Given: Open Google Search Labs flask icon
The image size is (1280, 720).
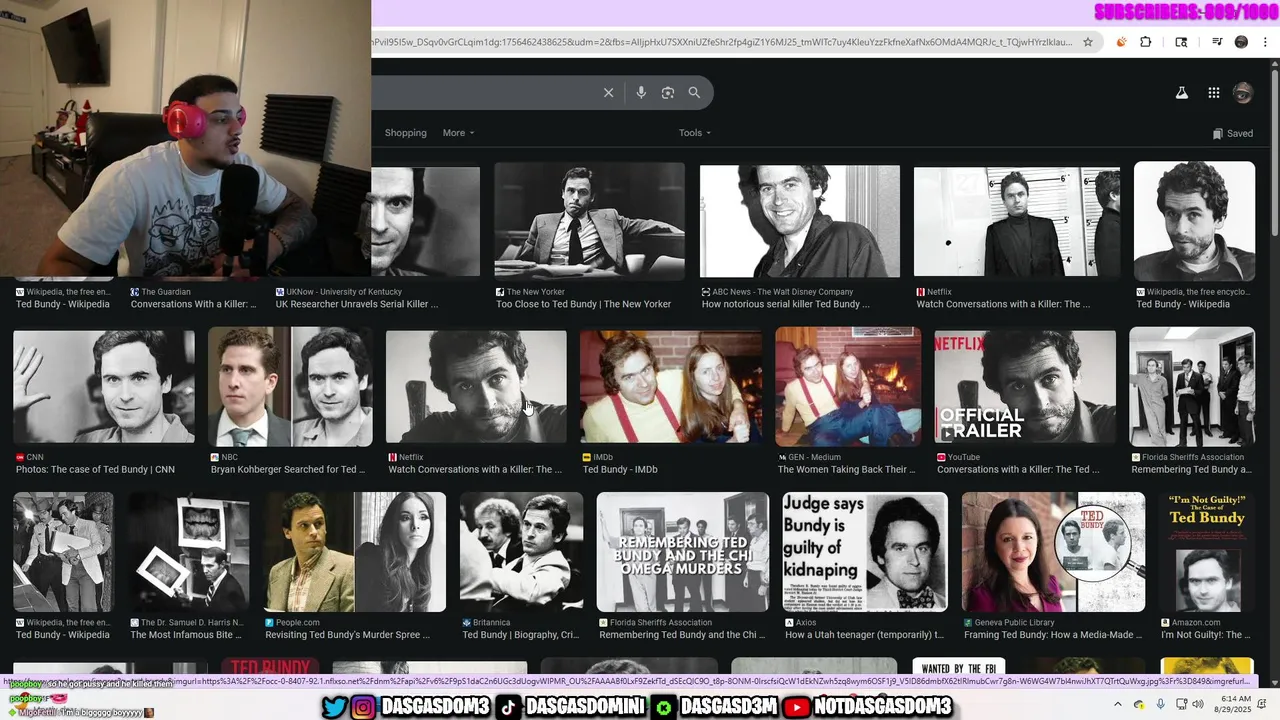Looking at the screenshot, I should coord(1181,93).
